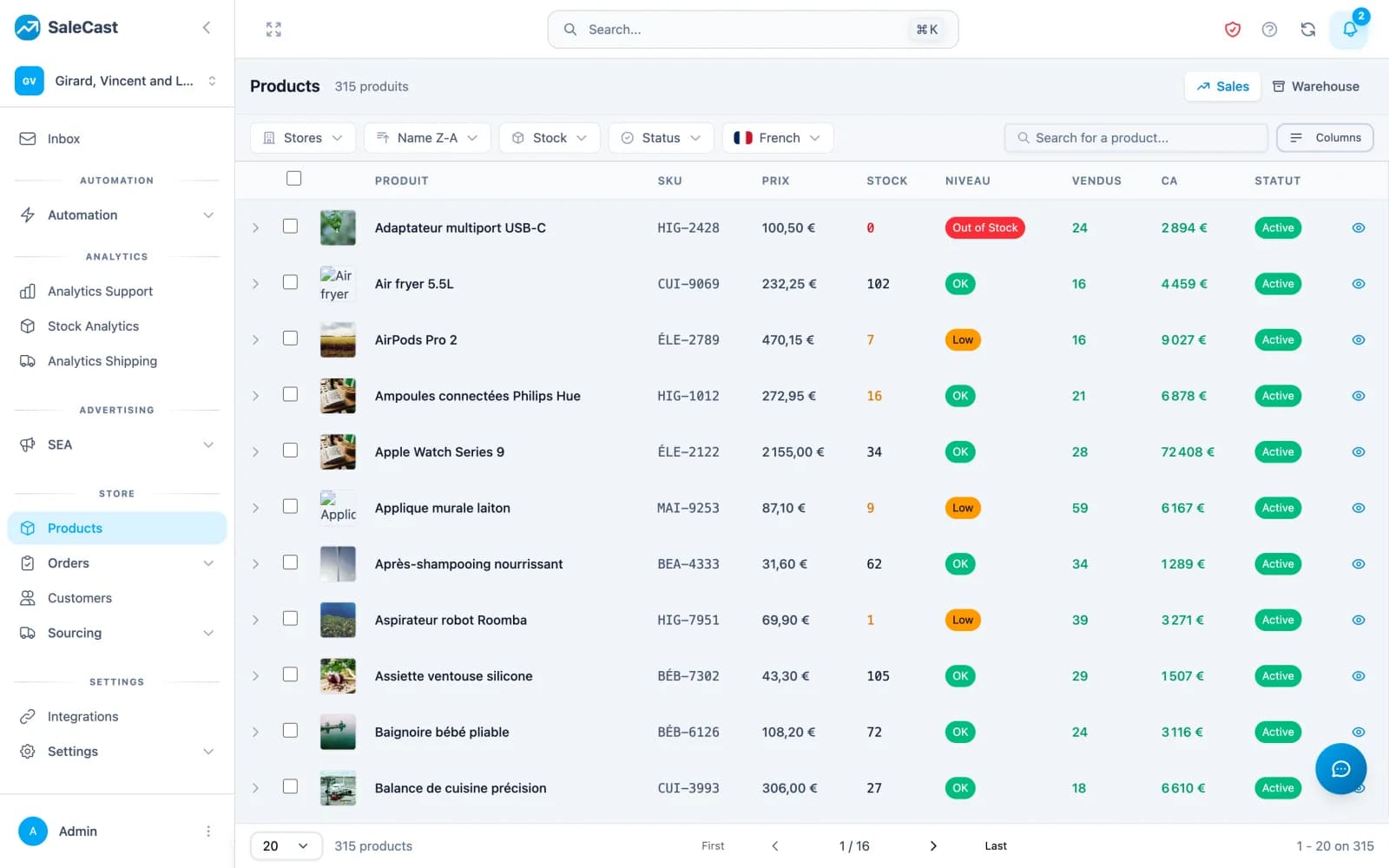Select Products in the sidebar
Viewport: 1389px width, 868px height.
pyautogui.click(x=117, y=529)
